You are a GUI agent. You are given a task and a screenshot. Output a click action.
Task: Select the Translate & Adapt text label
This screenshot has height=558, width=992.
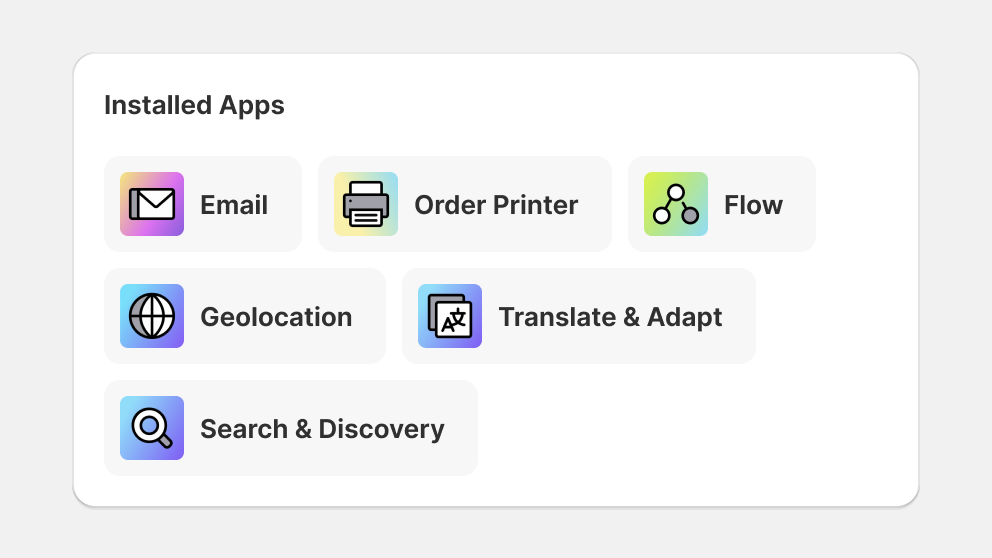click(x=611, y=317)
